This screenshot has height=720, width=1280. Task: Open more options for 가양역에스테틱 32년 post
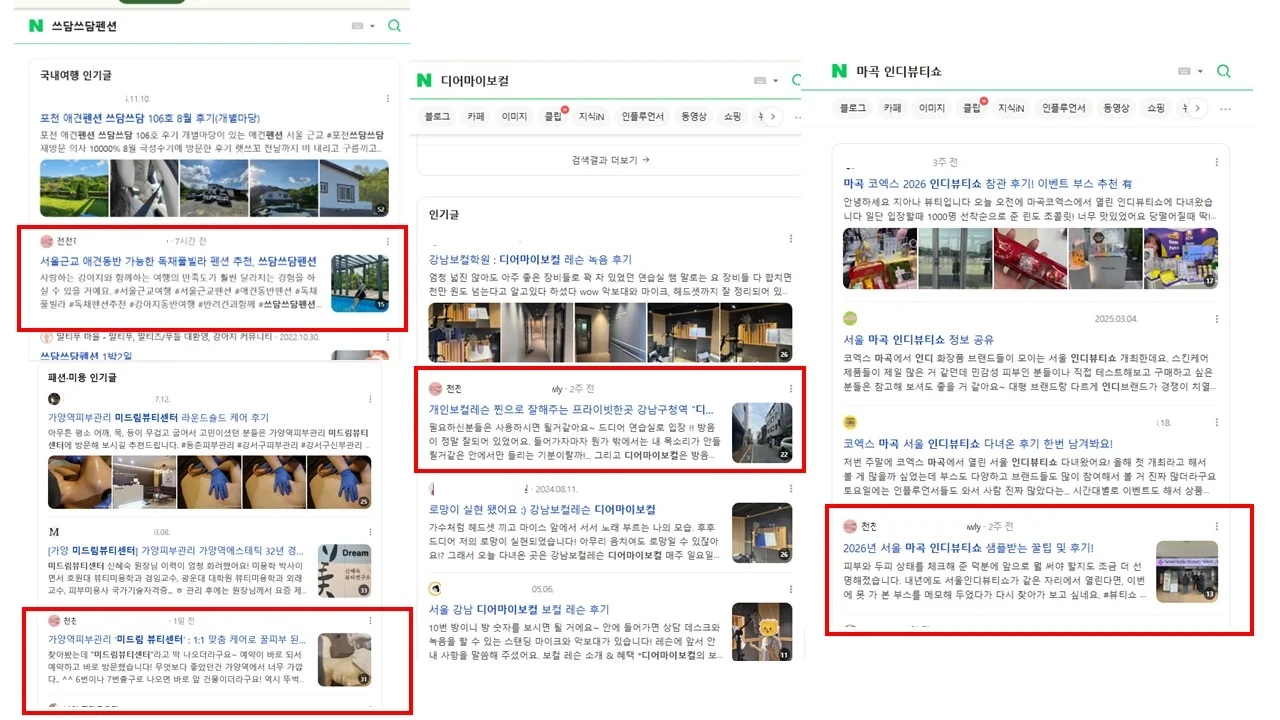click(370, 533)
